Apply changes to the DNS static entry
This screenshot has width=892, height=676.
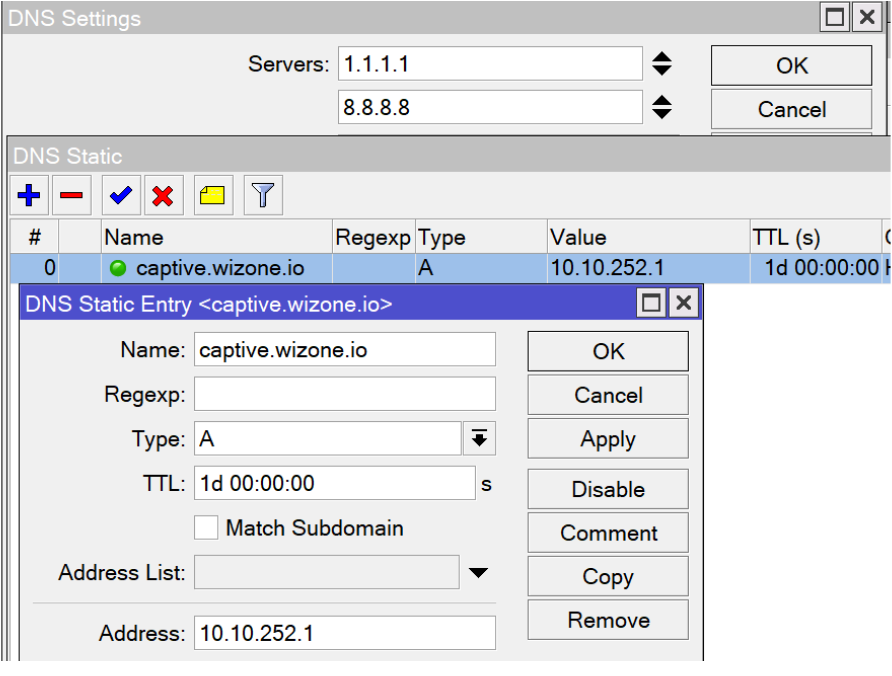pyautogui.click(x=607, y=439)
